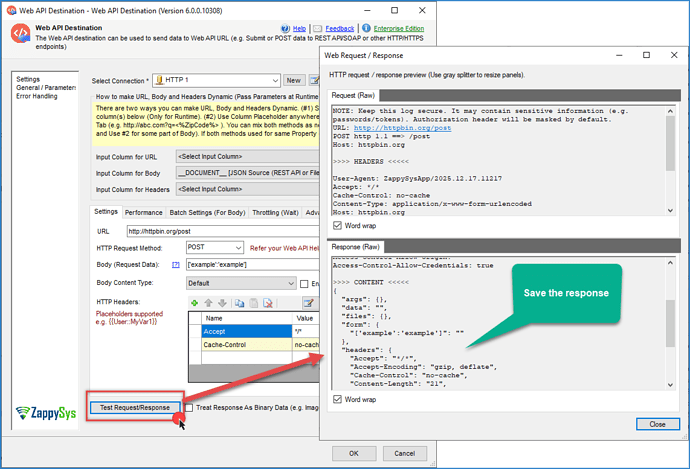This screenshot has width=690, height=469.
Task: Paste HTTP headers icon
Action: coord(254,303)
